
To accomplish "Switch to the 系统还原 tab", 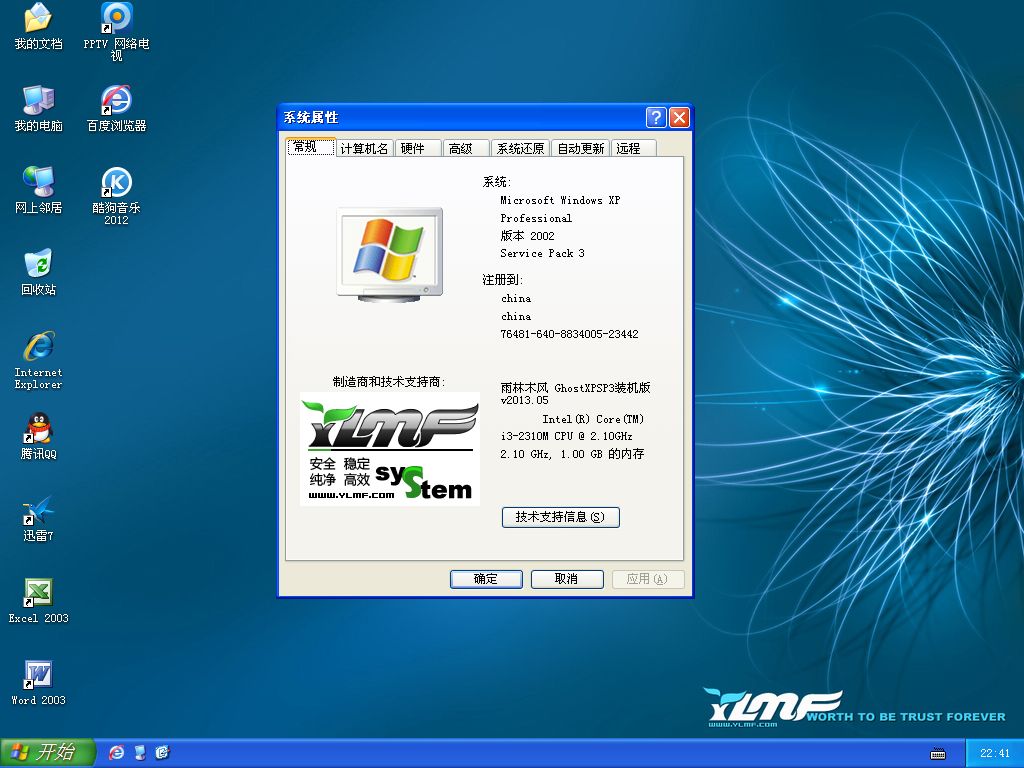I will pos(520,149).
